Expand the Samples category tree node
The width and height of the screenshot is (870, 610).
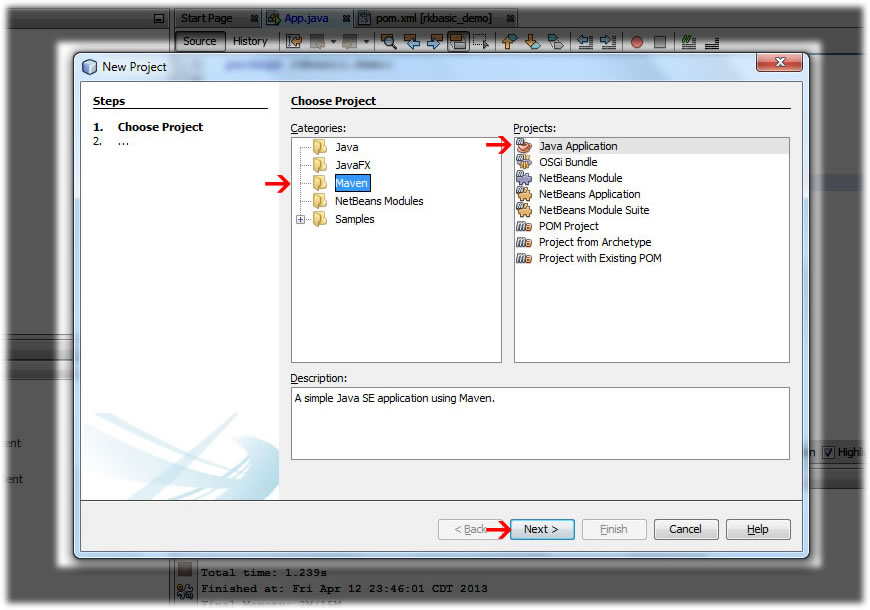tap(300, 219)
